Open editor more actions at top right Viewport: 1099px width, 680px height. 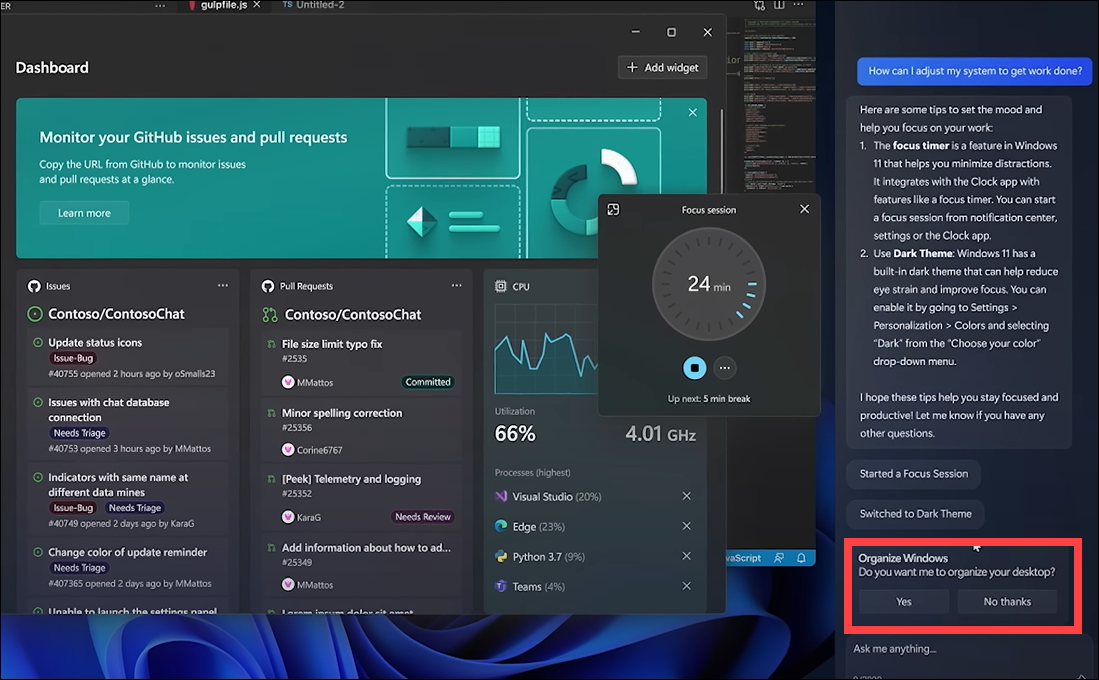798,4
